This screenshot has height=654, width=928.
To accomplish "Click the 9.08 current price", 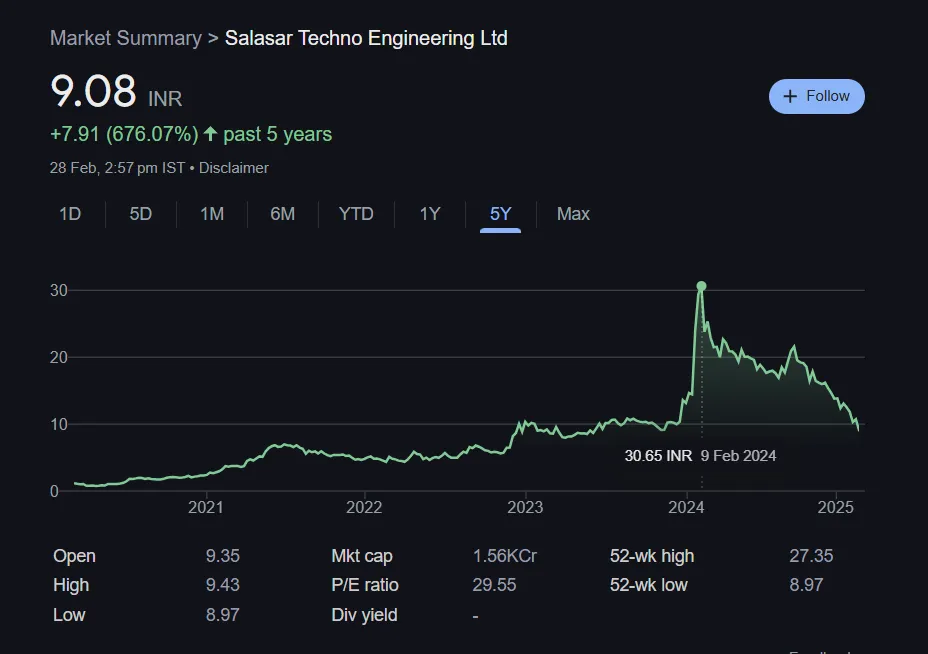I will point(94,92).
